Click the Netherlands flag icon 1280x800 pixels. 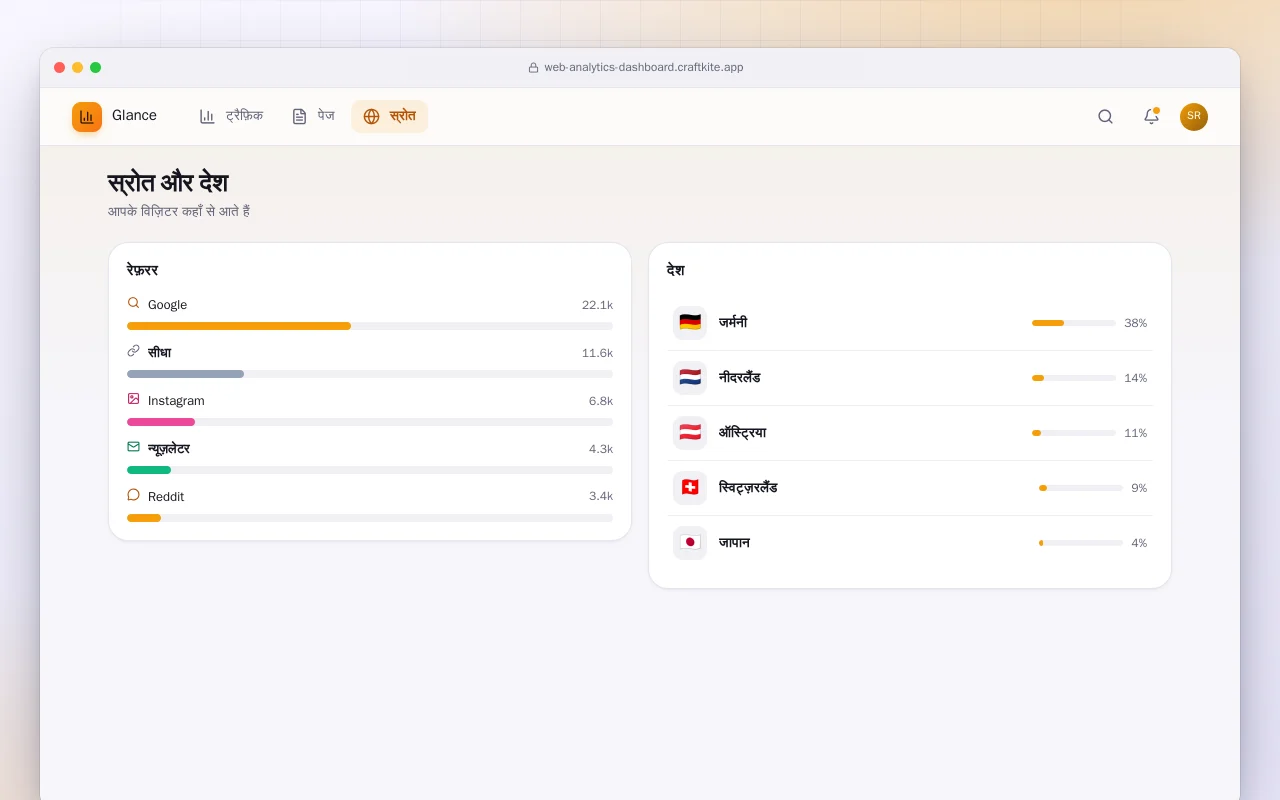[690, 378]
